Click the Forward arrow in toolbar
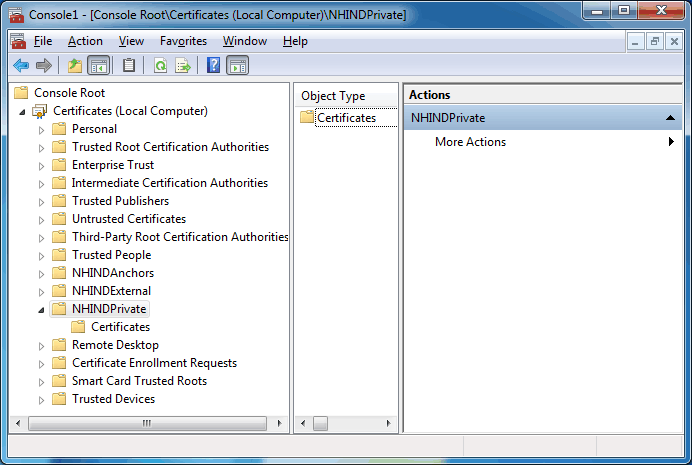 43,66
